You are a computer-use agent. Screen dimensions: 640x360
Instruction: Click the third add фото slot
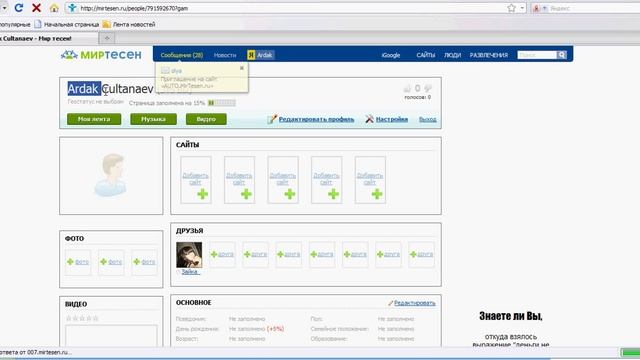click(x=144, y=262)
